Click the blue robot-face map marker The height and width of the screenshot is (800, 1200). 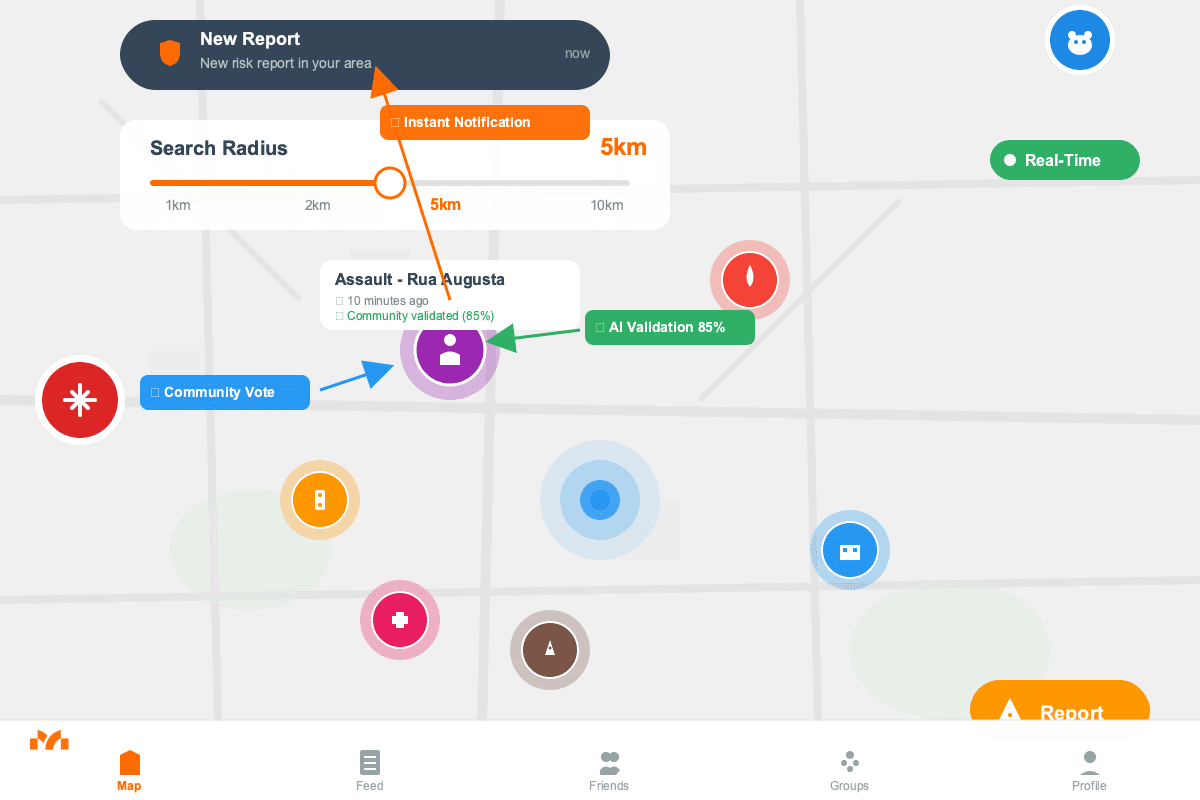850,550
